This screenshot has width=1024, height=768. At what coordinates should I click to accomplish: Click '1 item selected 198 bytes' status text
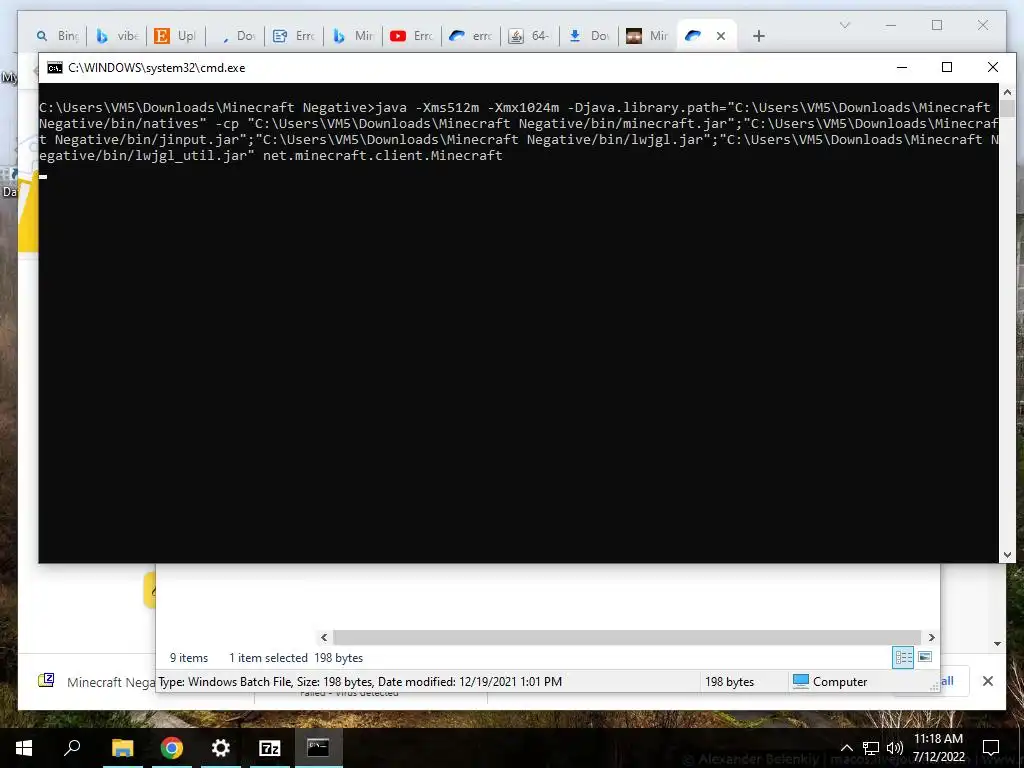296,658
